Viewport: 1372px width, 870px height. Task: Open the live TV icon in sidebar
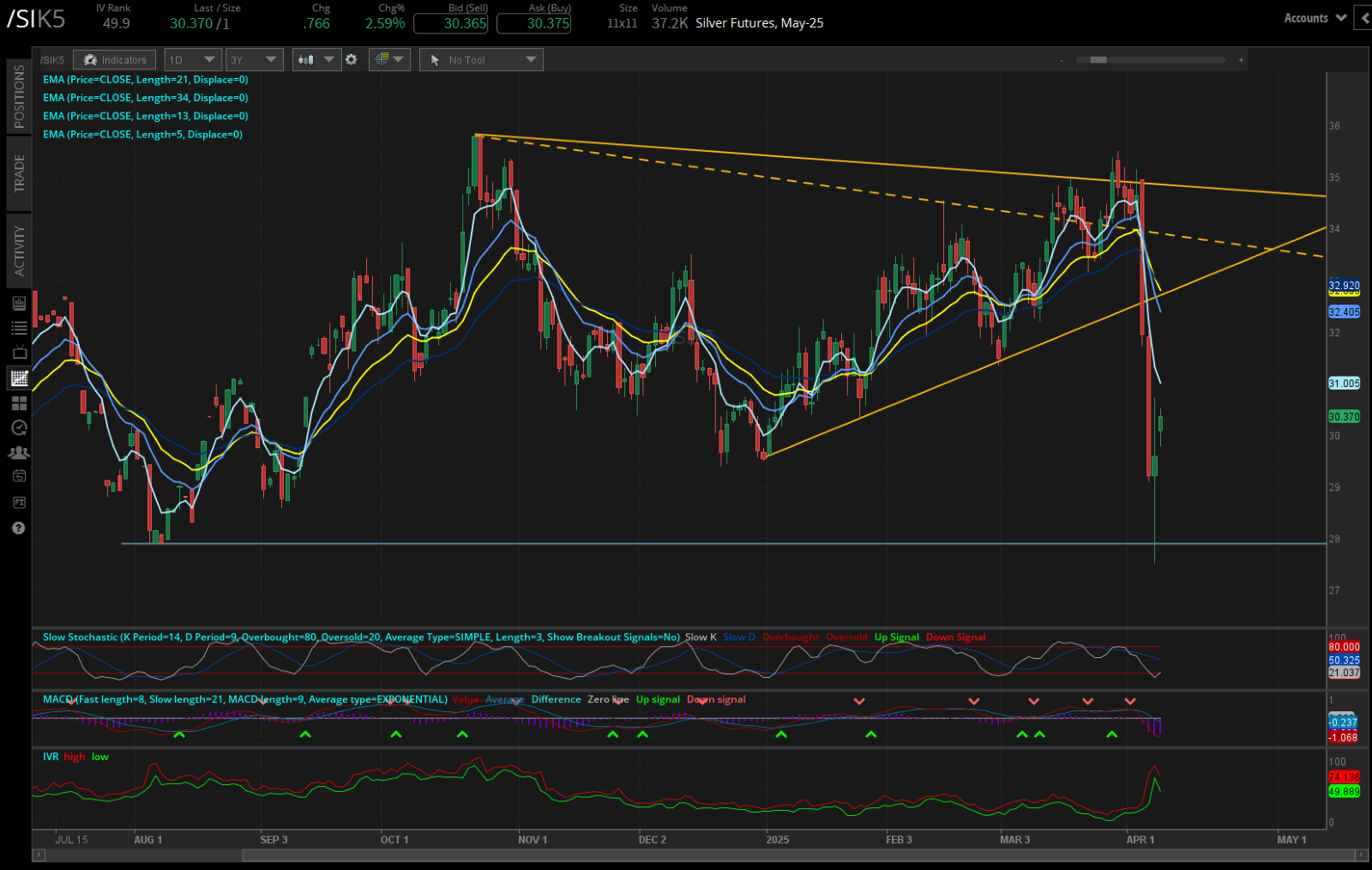click(19, 351)
